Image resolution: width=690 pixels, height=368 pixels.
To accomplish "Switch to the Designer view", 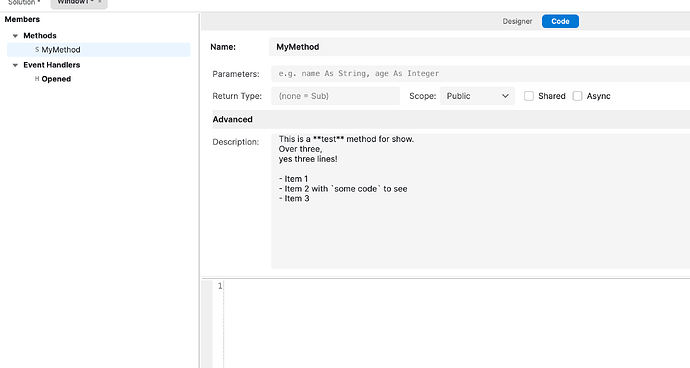I will tap(517, 21).
